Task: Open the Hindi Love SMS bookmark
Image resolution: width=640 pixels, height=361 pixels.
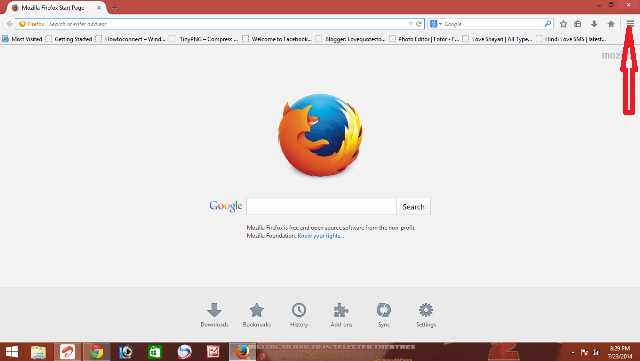Action: click(571, 39)
